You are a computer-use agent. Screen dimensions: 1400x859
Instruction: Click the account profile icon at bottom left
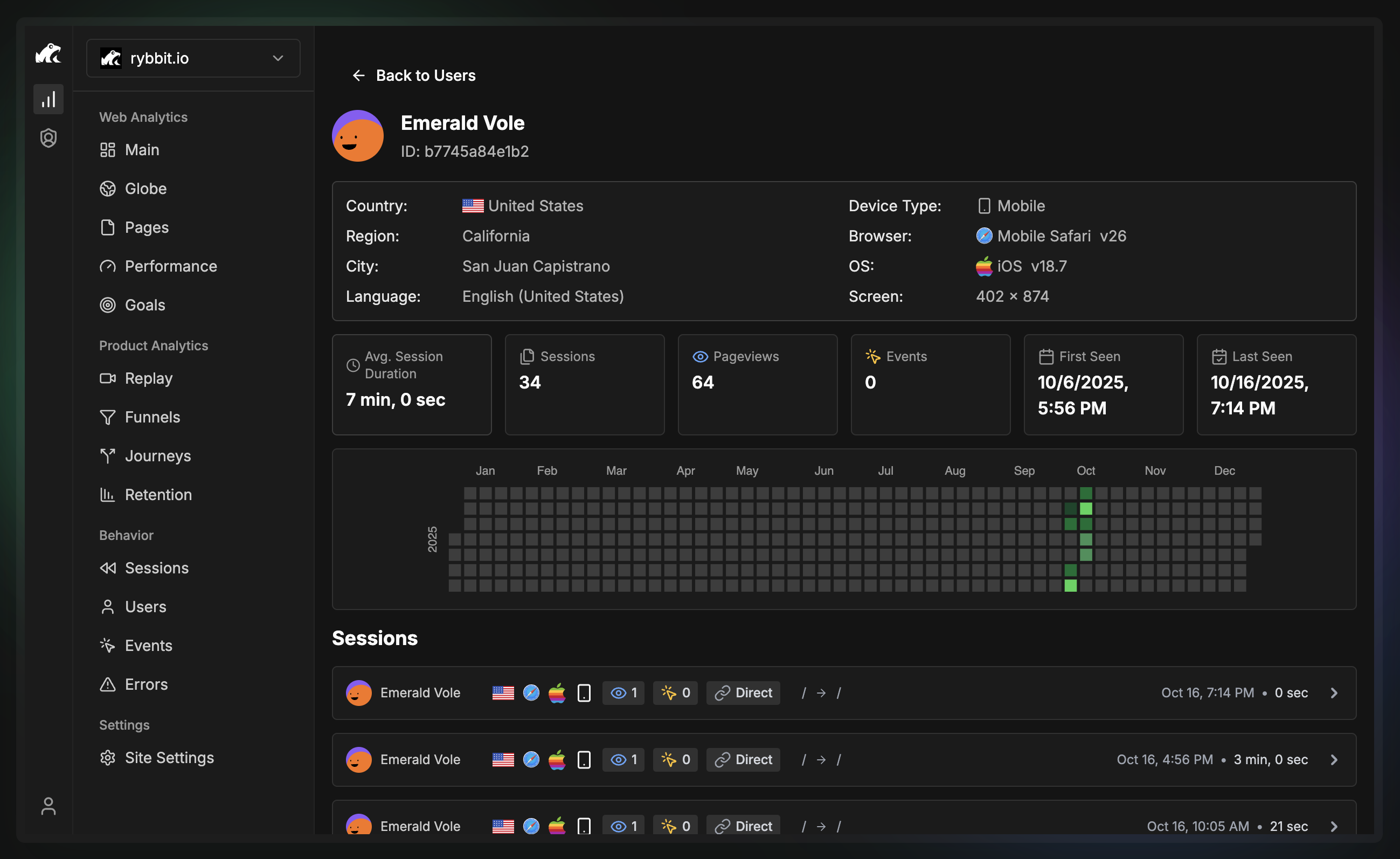[48, 806]
